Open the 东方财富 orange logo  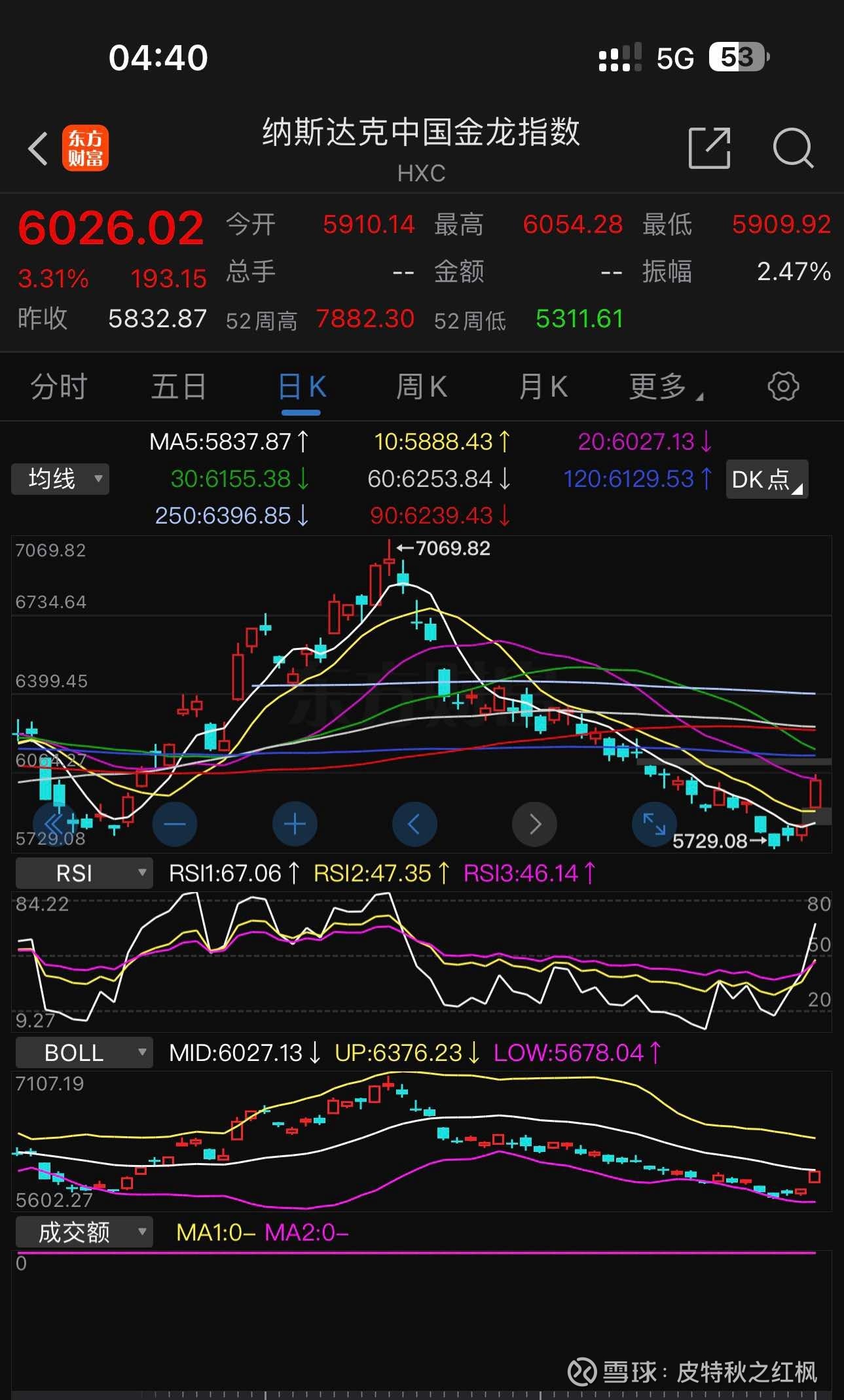click(85, 149)
